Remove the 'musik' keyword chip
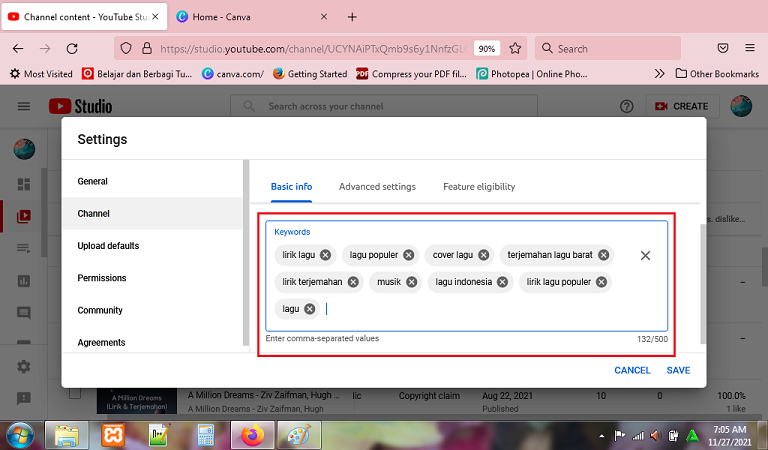The width and height of the screenshot is (768, 450). coord(411,282)
